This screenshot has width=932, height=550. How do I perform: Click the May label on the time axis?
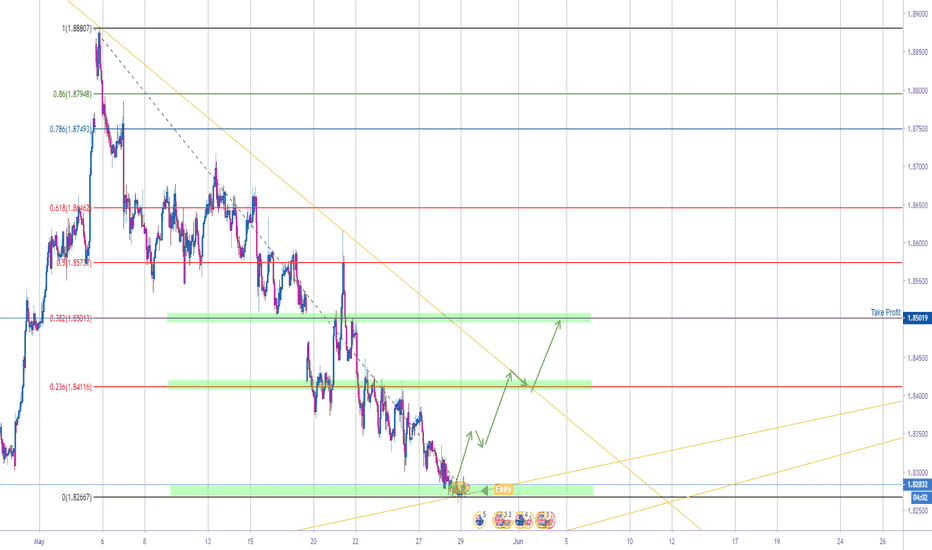point(39,542)
